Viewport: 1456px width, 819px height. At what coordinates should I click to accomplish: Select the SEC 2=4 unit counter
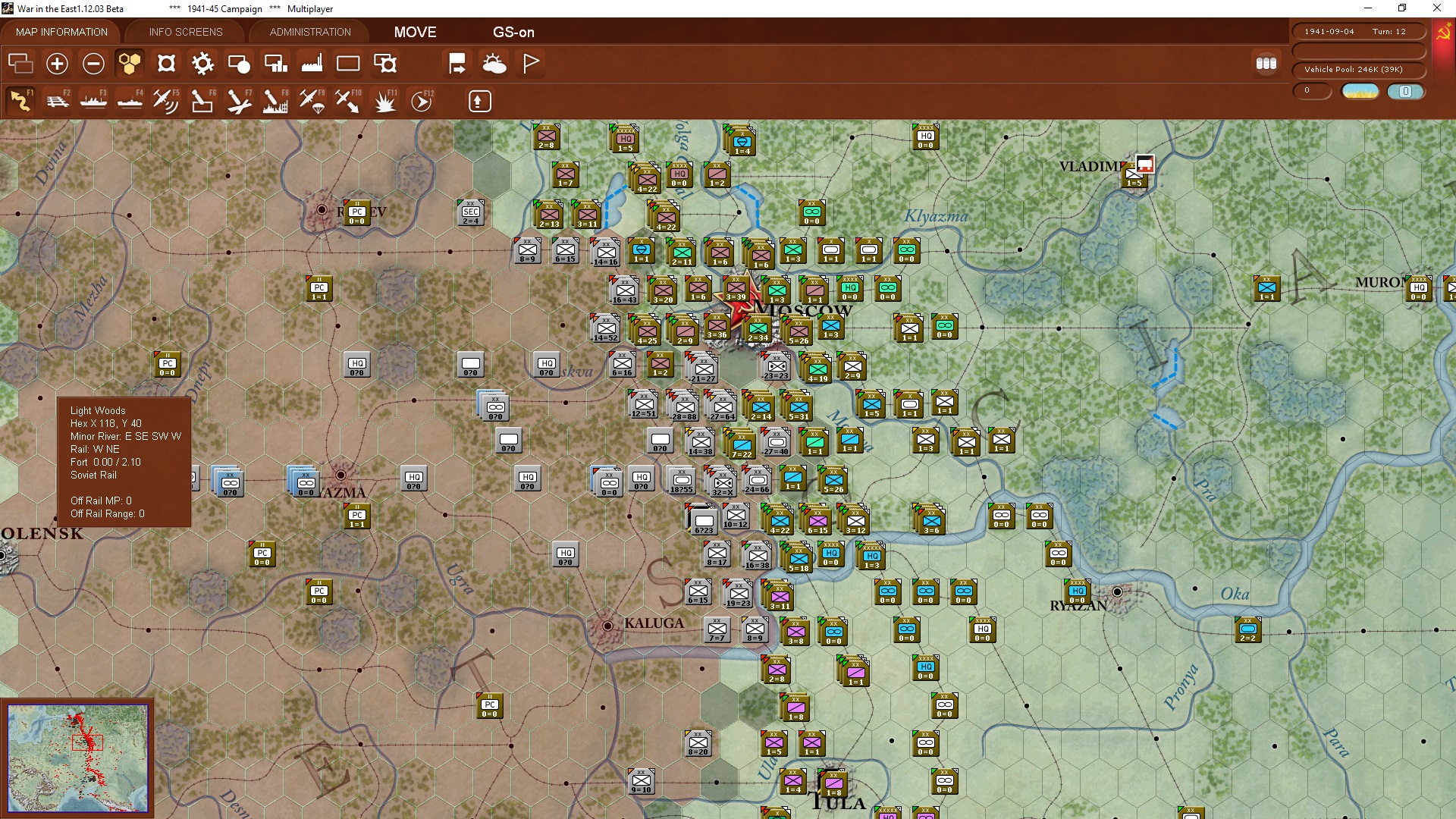[471, 212]
